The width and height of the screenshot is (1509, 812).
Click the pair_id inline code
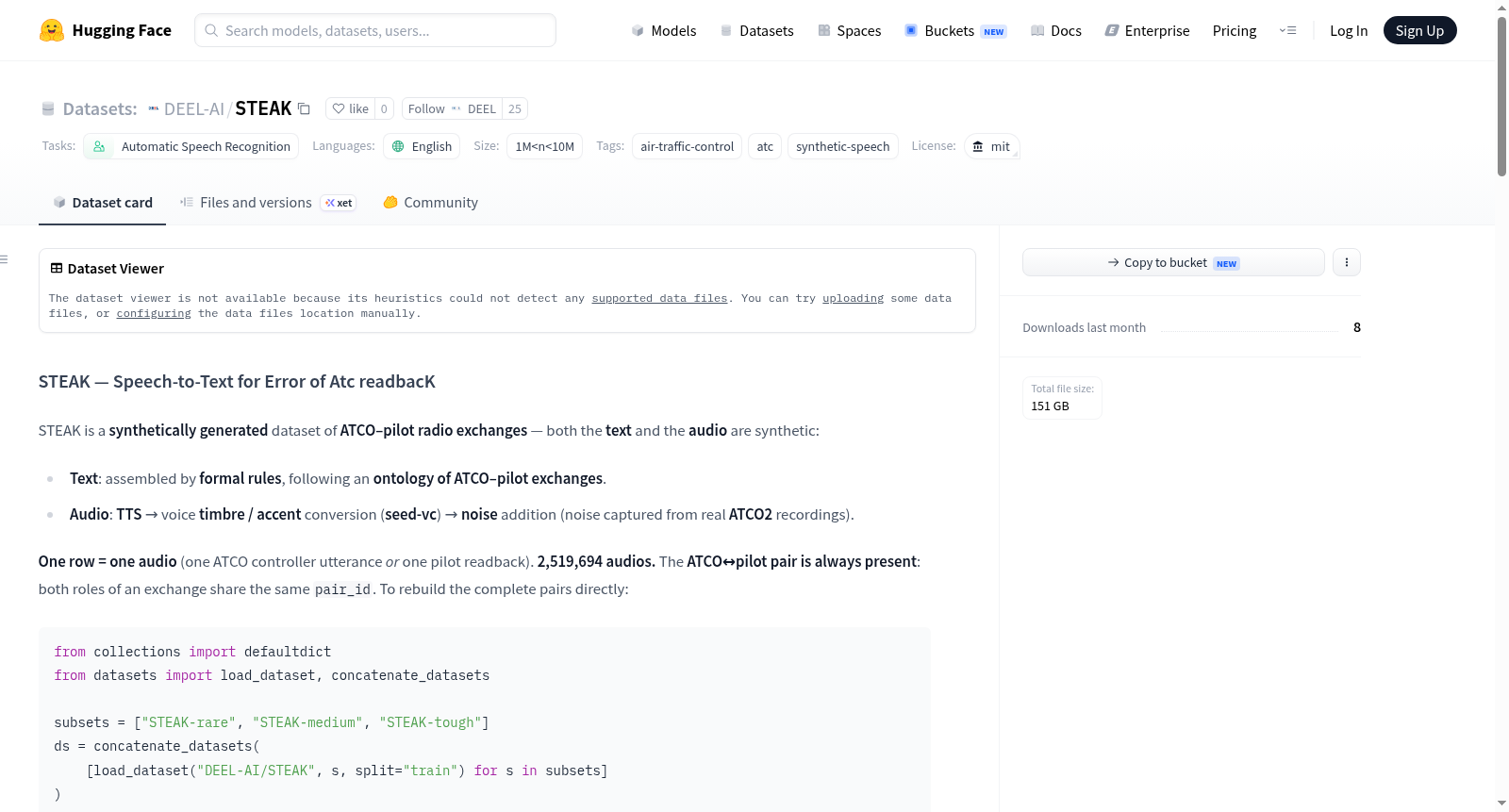(x=342, y=589)
